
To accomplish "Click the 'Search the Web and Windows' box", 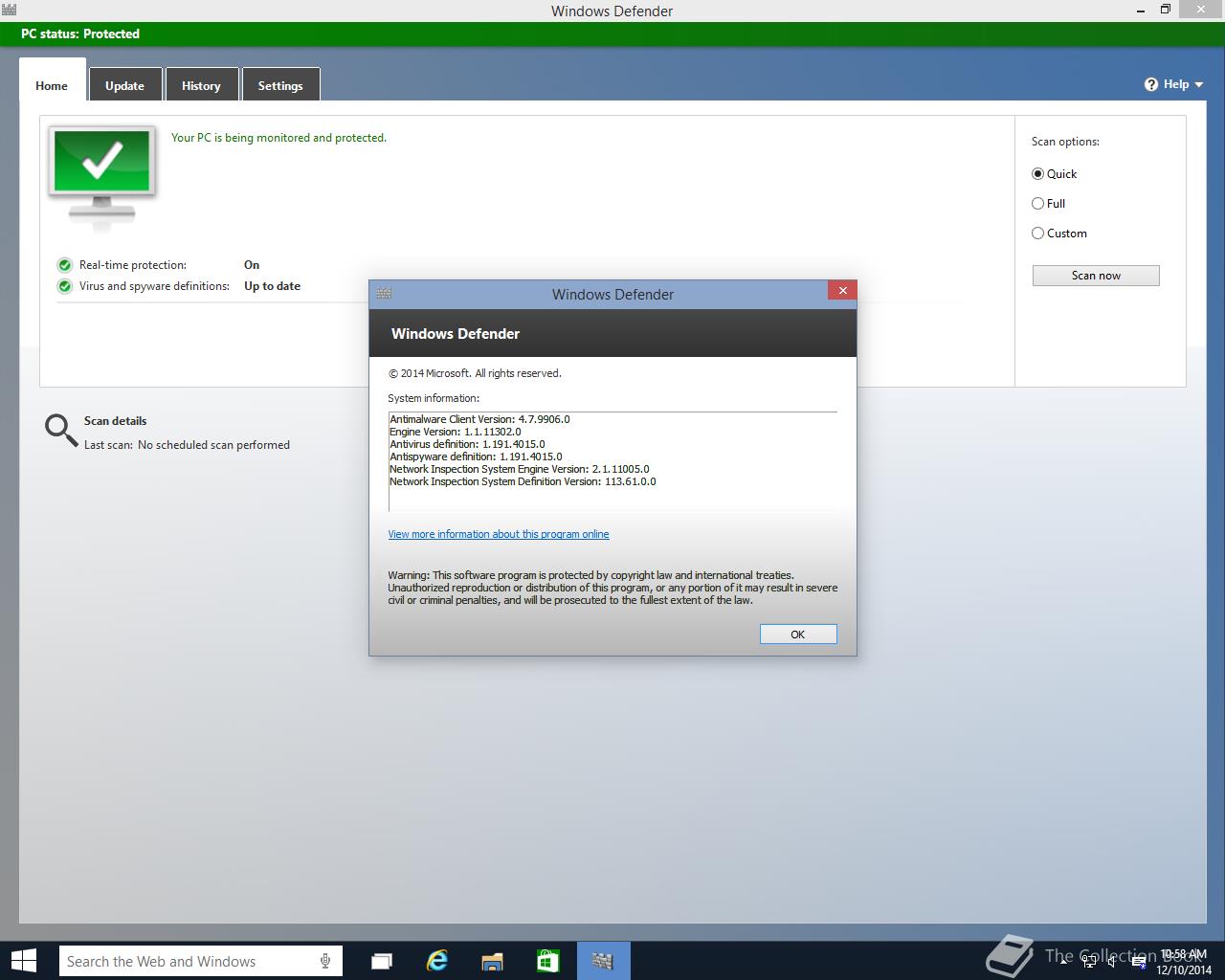I will [x=201, y=961].
